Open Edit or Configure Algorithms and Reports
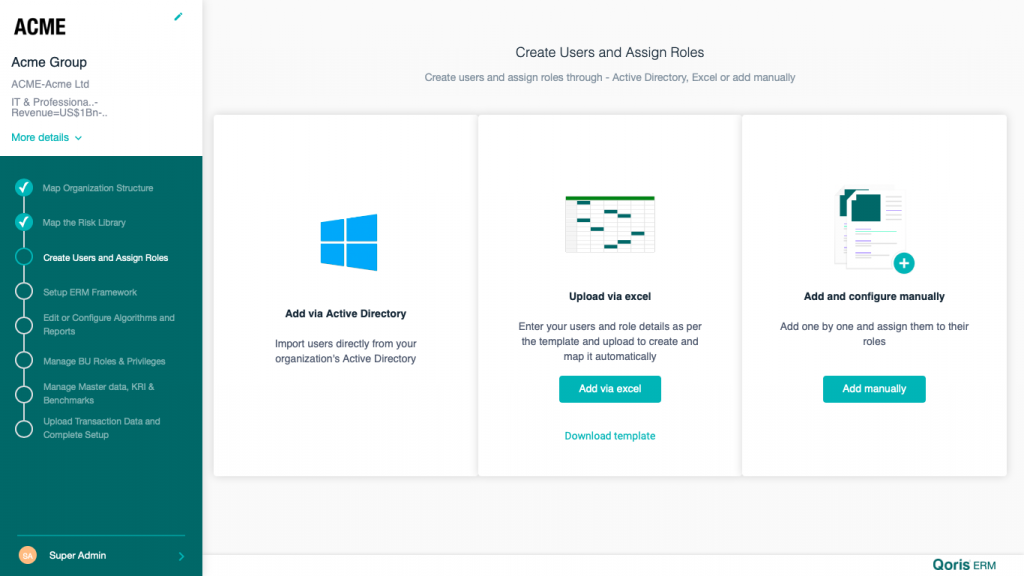This screenshot has width=1024, height=576. coord(108,325)
